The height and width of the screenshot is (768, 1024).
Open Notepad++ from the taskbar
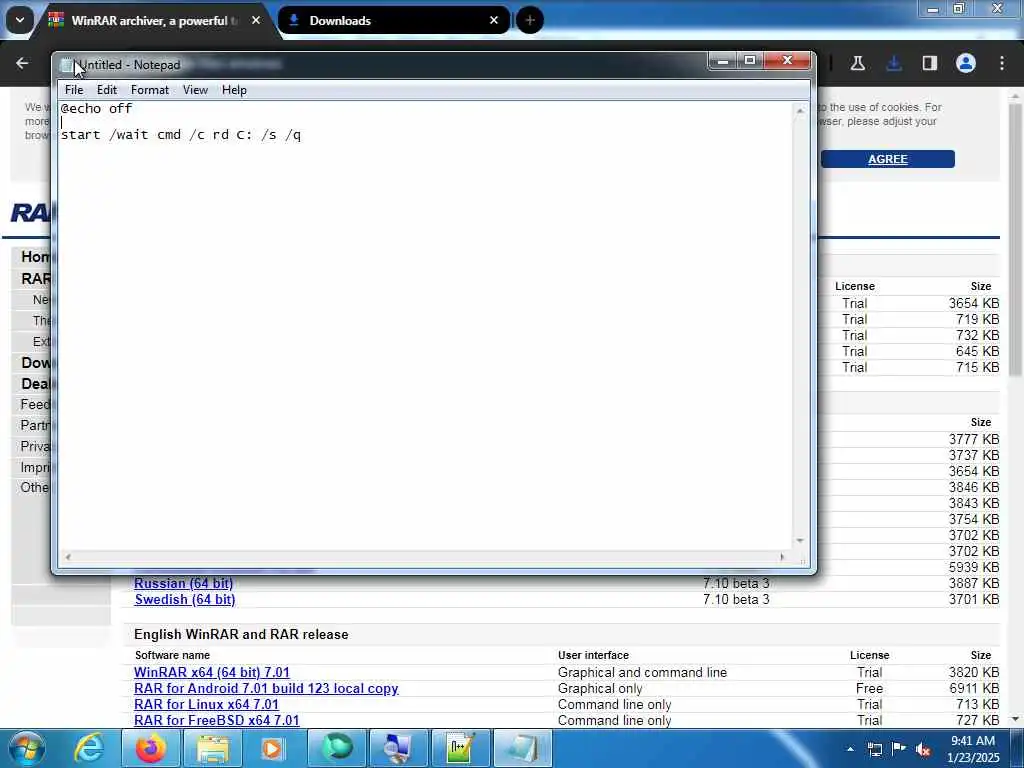tap(460, 748)
